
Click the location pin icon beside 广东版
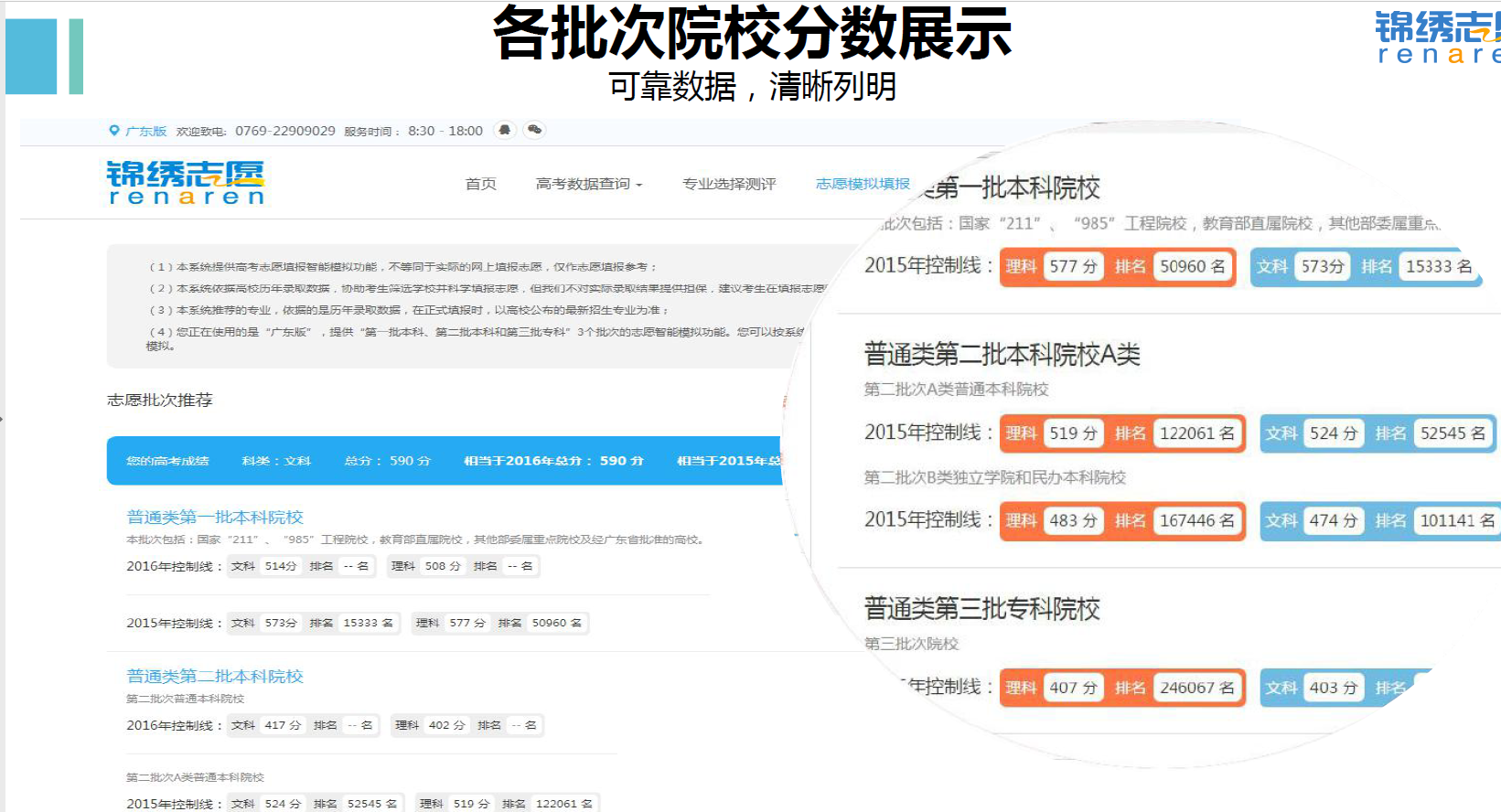click(114, 131)
